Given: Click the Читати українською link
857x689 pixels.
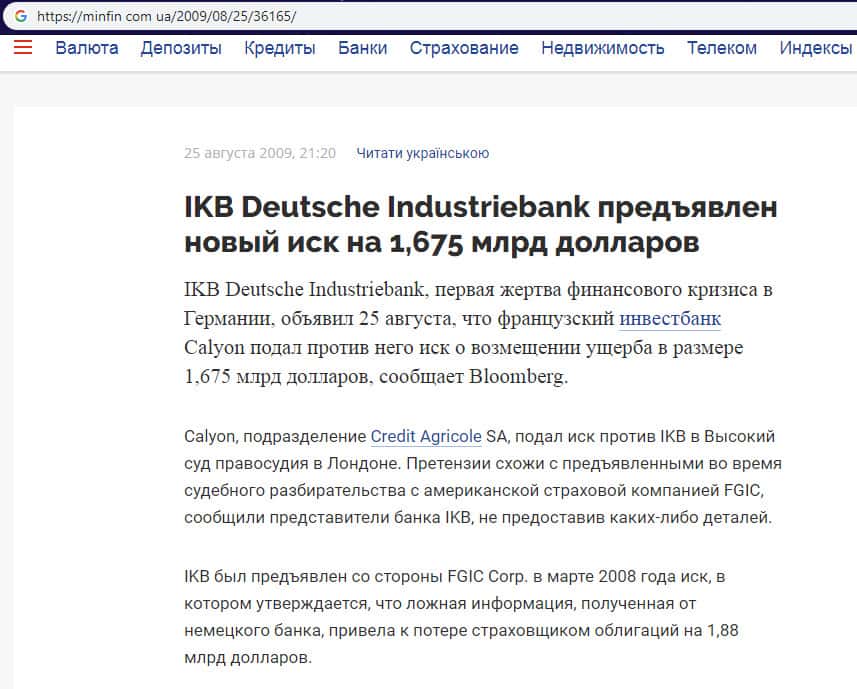Looking at the screenshot, I should (x=422, y=153).
